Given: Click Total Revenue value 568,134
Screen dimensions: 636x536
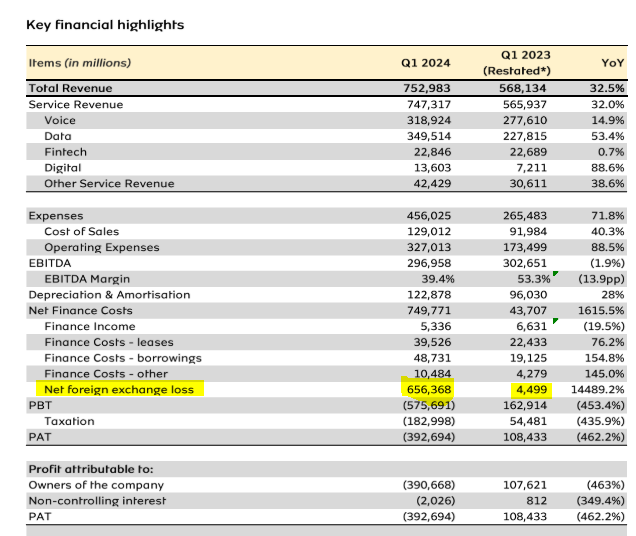Looking at the screenshot, I should pyautogui.click(x=522, y=88).
